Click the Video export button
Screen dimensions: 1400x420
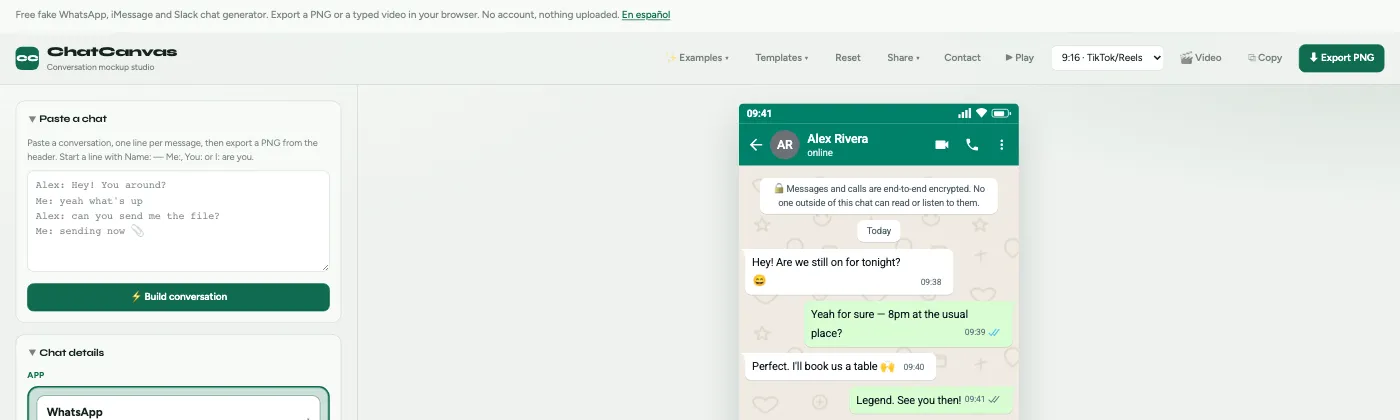(x=1201, y=58)
